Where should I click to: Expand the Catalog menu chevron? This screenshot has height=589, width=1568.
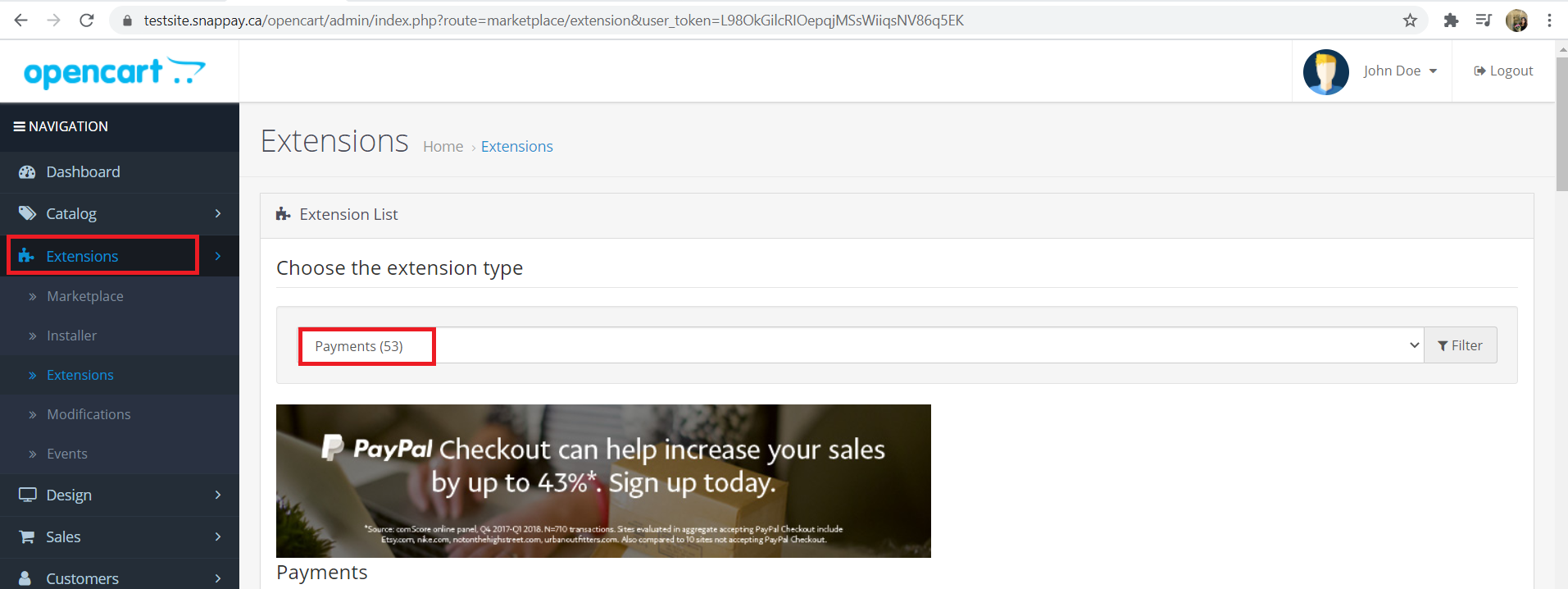[218, 213]
